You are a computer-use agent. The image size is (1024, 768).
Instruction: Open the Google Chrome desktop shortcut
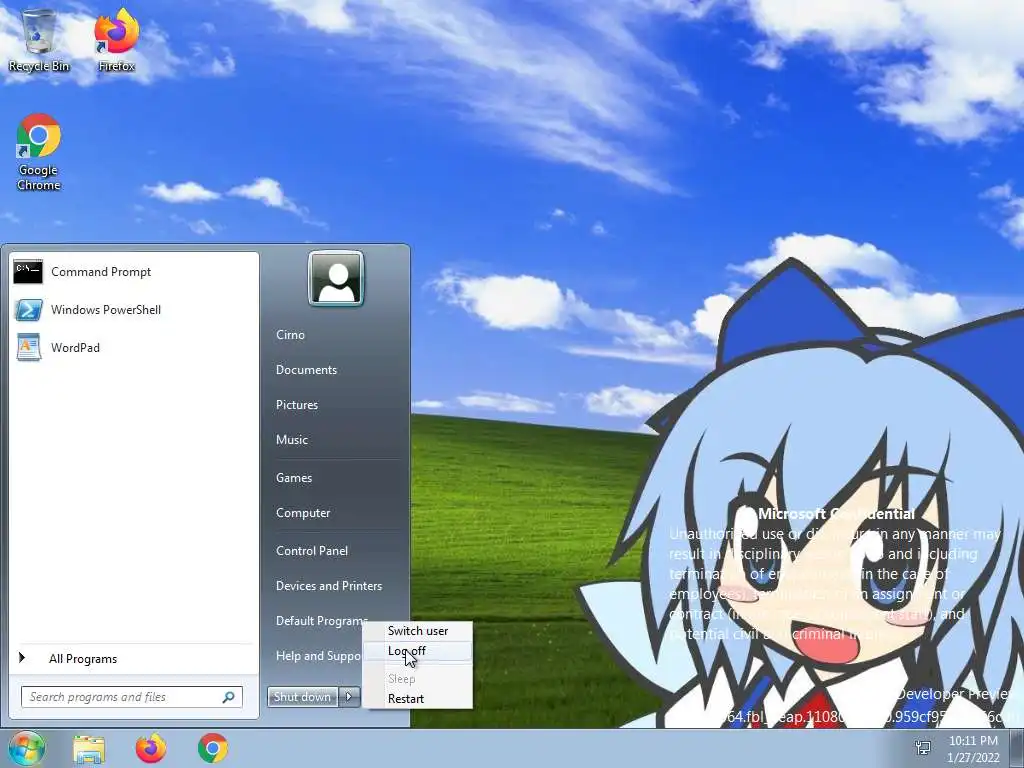[39, 152]
